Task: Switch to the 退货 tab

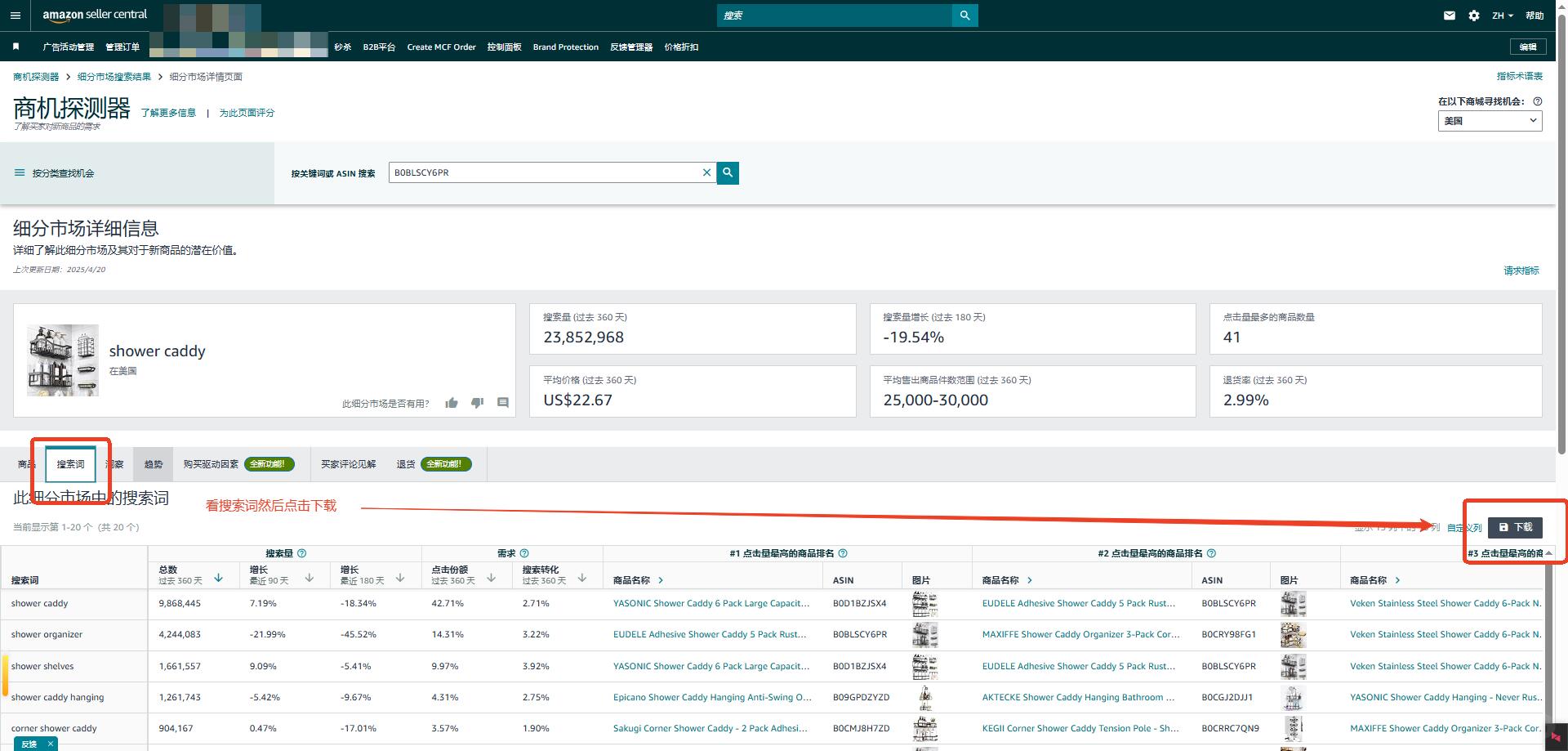Action: pyautogui.click(x=434, y=464)
